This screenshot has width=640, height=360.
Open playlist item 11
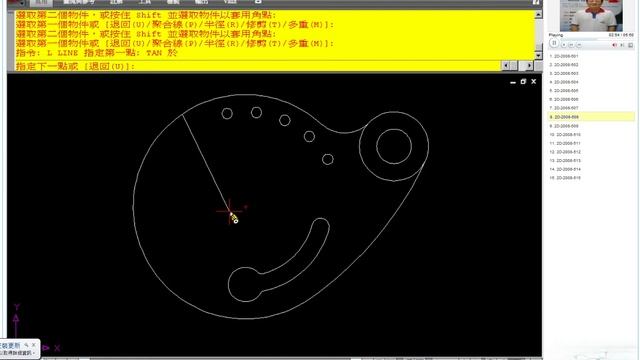pyautogui.click(x=565, y=143)
